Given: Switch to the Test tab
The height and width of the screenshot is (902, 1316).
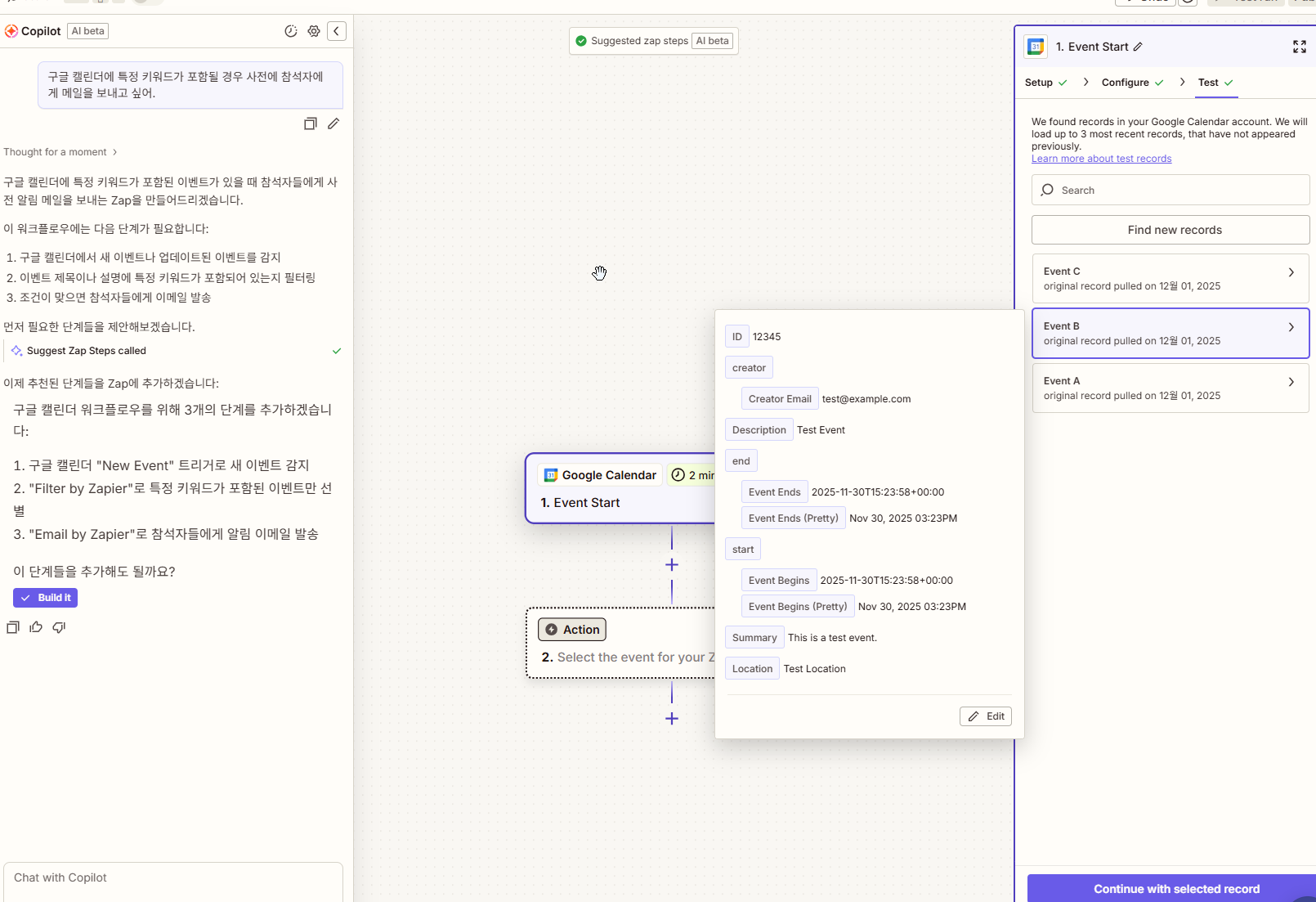Looking at the screenshot, I should (x=1216, y=83).
